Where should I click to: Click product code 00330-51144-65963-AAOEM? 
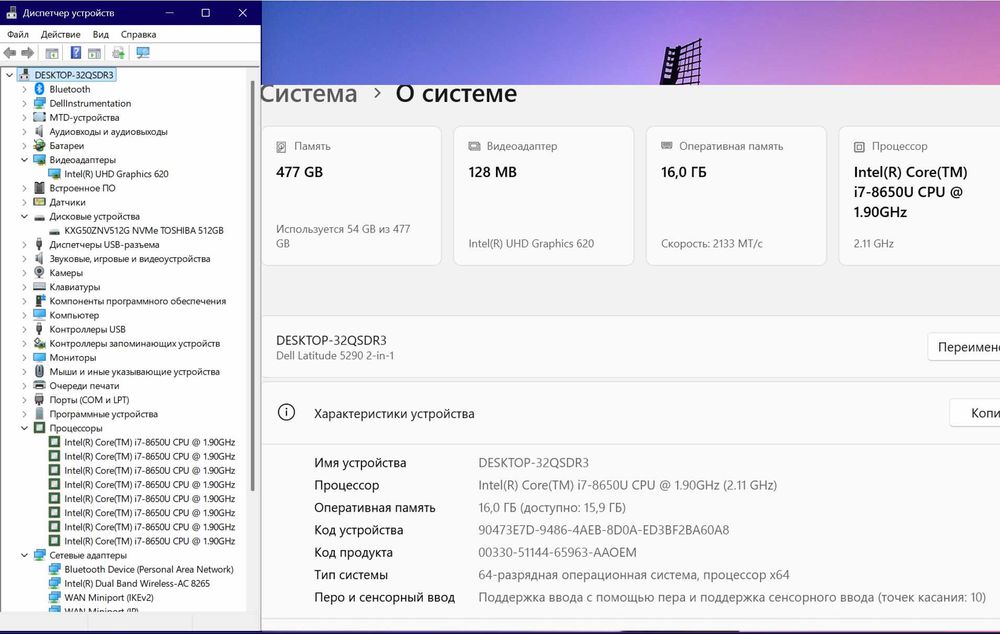(x=557, y=552)
